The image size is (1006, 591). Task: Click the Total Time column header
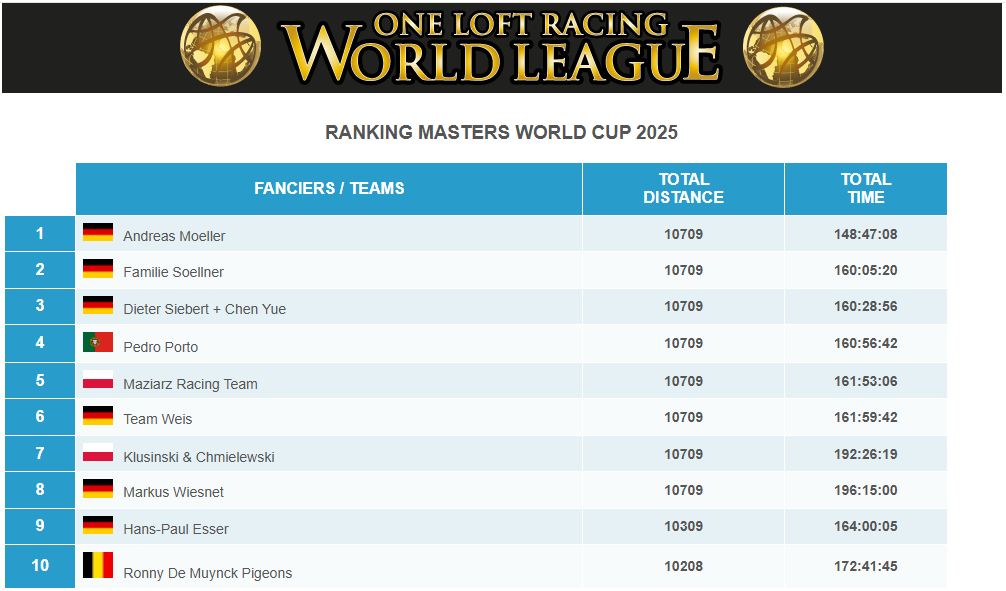[x=865, y=189]
